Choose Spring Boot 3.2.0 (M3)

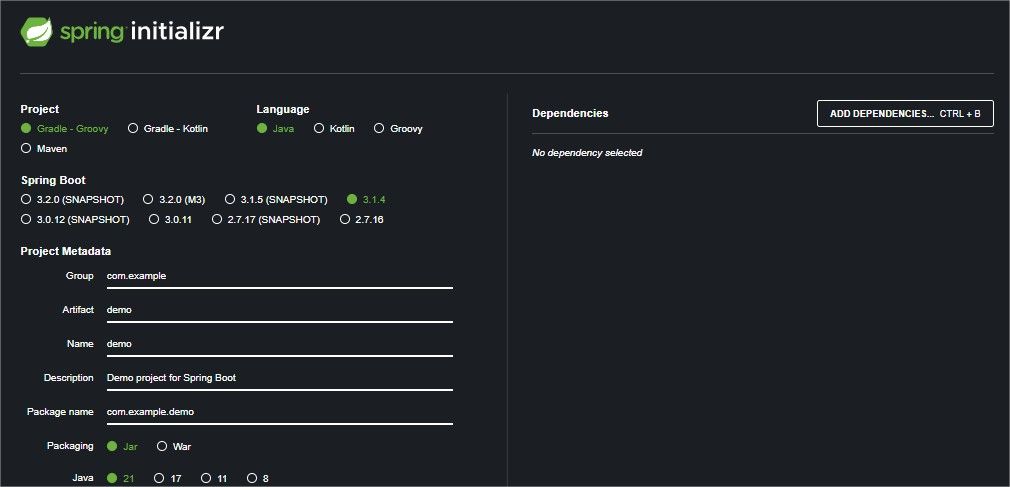[x=174, y=200]
